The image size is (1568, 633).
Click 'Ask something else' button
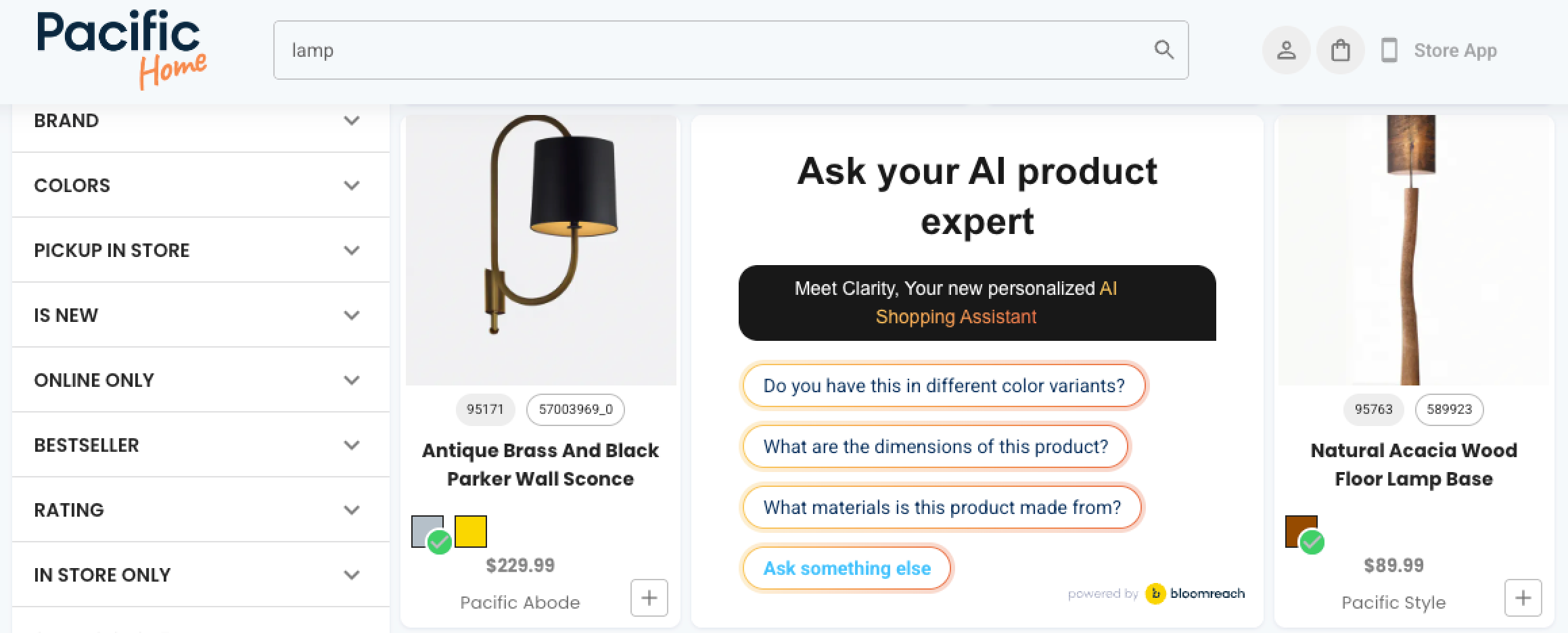pos(847,568)
